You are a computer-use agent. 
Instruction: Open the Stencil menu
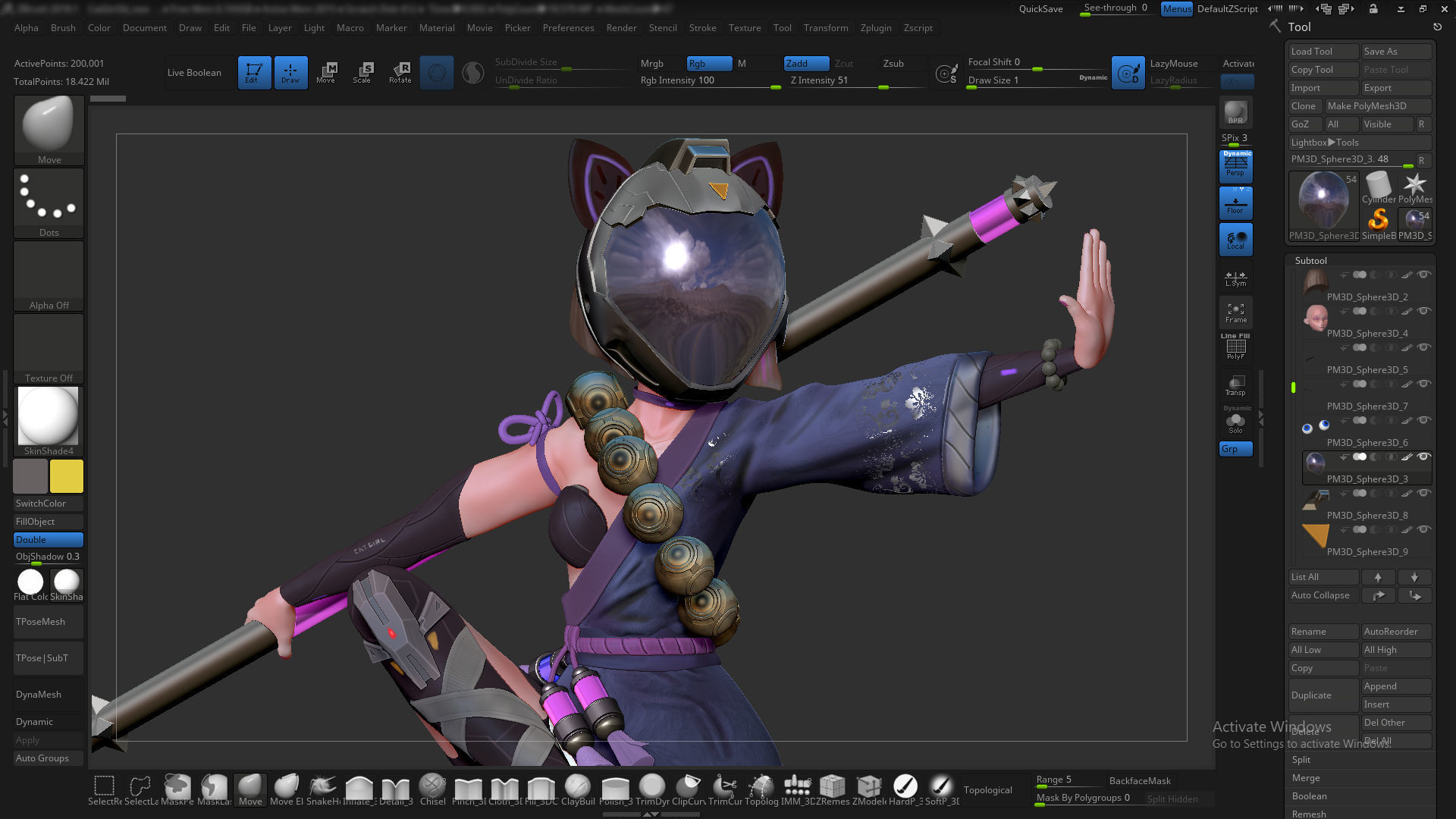pyautogui.click(x=663, y=28)
